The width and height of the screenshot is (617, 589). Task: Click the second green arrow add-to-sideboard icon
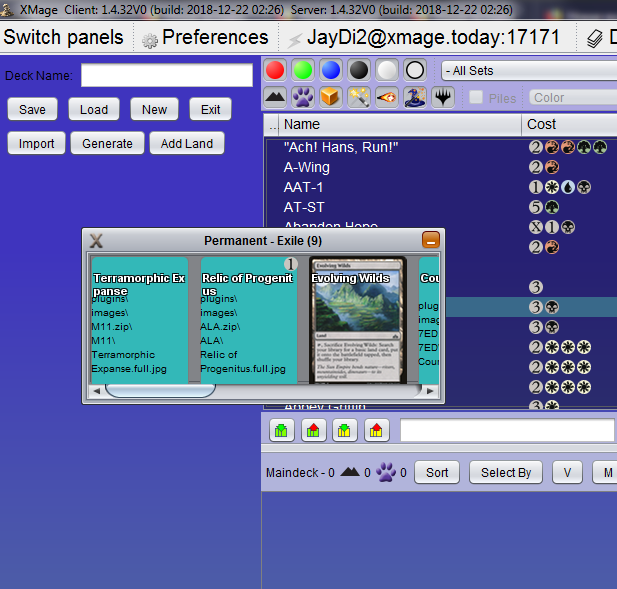coord(345,430)
